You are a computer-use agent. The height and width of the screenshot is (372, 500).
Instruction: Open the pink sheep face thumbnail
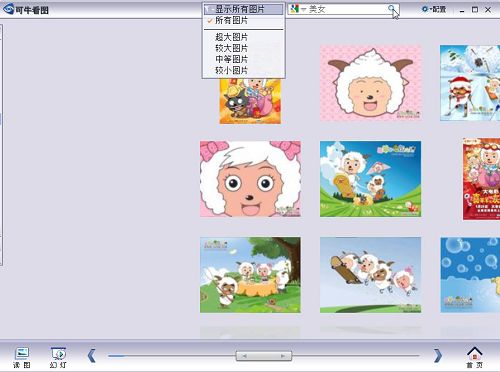250,179
